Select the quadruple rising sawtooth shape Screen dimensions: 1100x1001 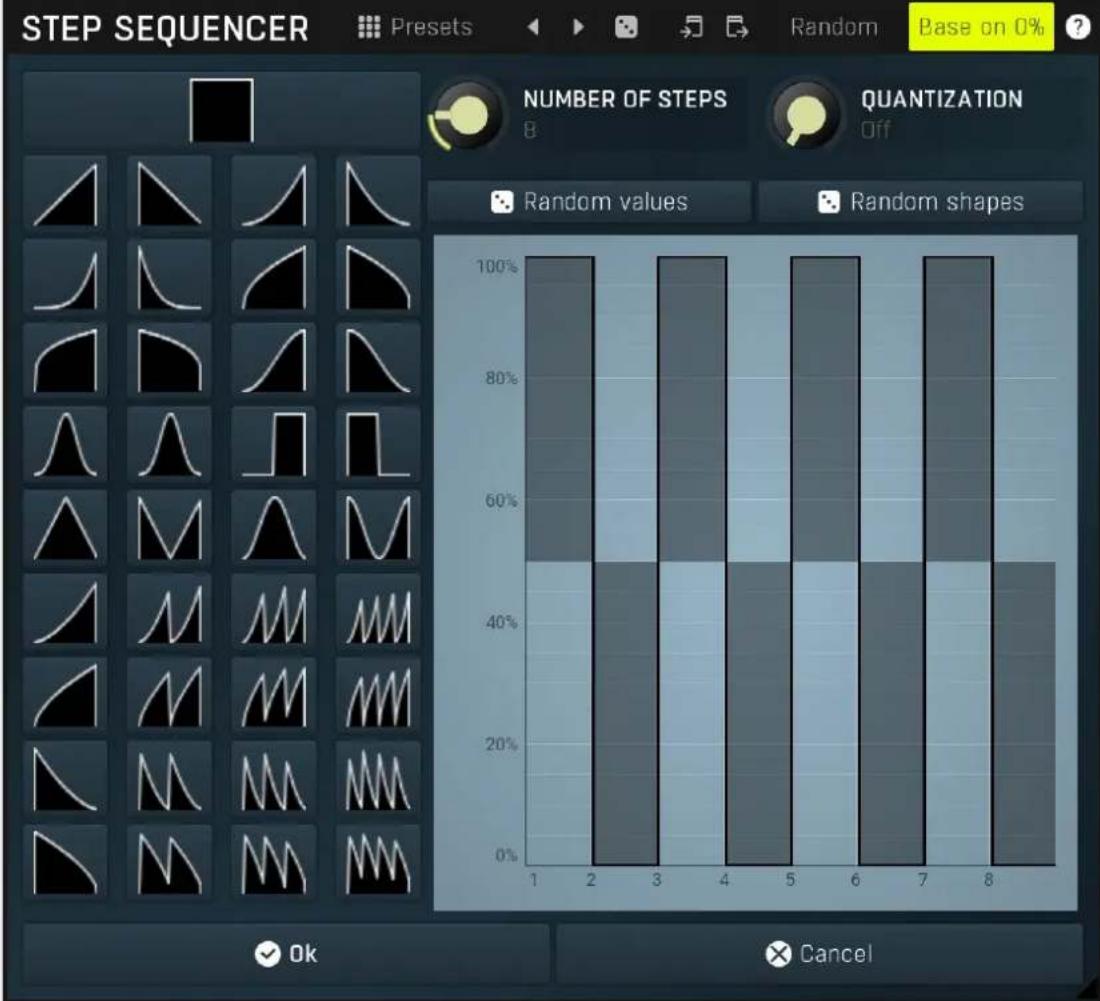[377, 612]
